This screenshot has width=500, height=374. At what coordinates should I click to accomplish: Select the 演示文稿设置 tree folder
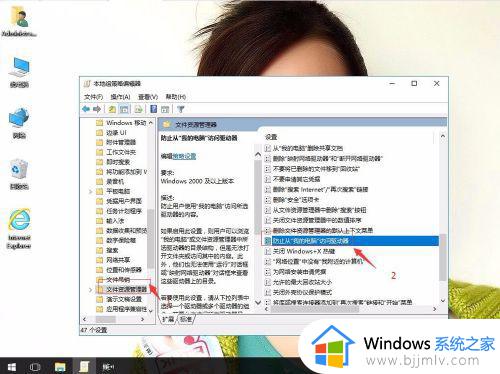[x=124, y=299]
